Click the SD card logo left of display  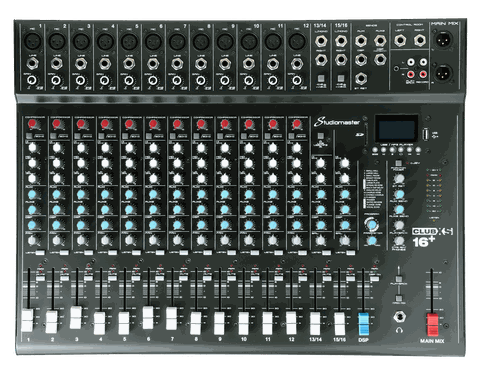[x=359, y=135]
